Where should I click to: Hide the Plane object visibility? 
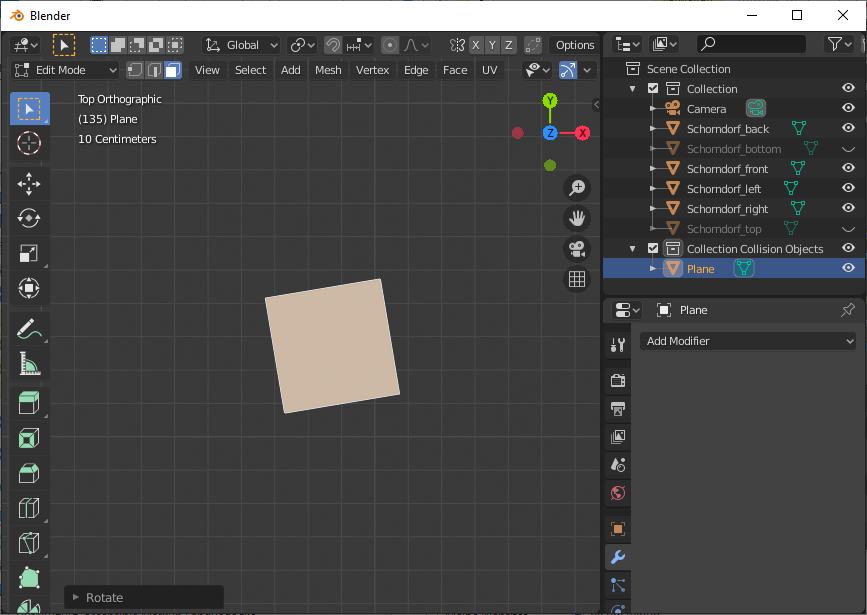click(x=848, y=268)
